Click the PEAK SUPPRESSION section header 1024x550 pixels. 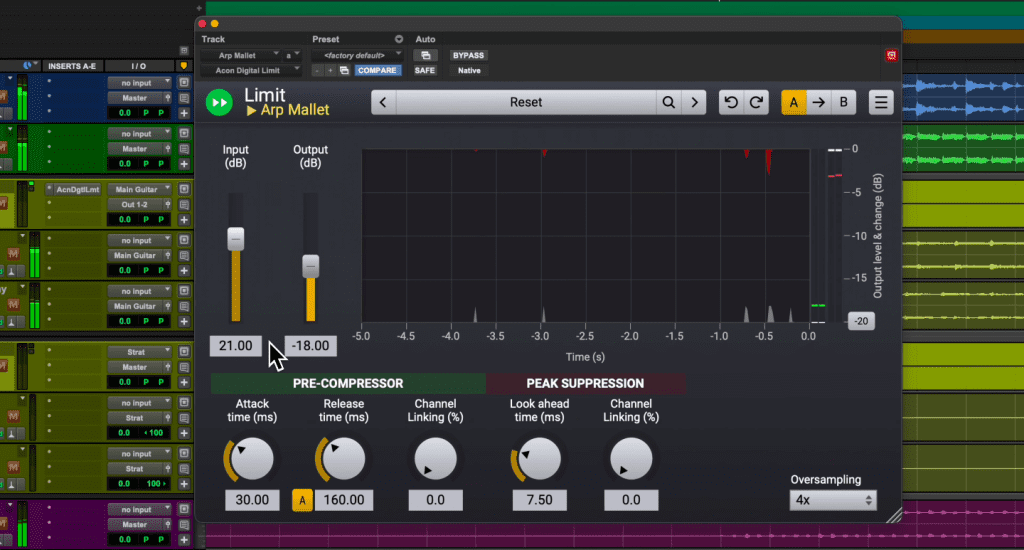[x=585, y=383]
